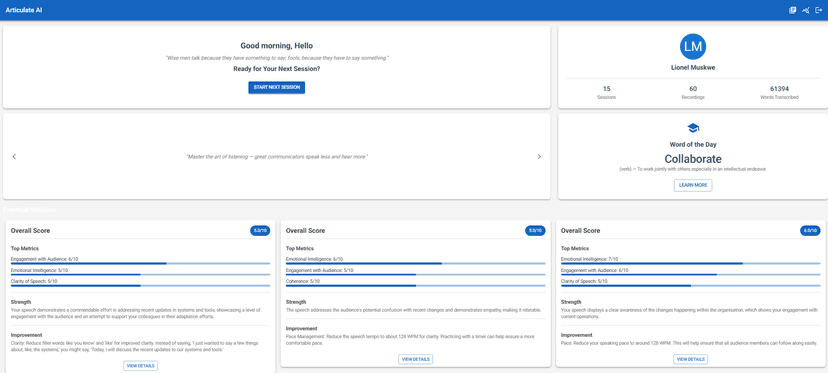
Task: Click the 'Word of the Day' heading
Action: point(693,144)
